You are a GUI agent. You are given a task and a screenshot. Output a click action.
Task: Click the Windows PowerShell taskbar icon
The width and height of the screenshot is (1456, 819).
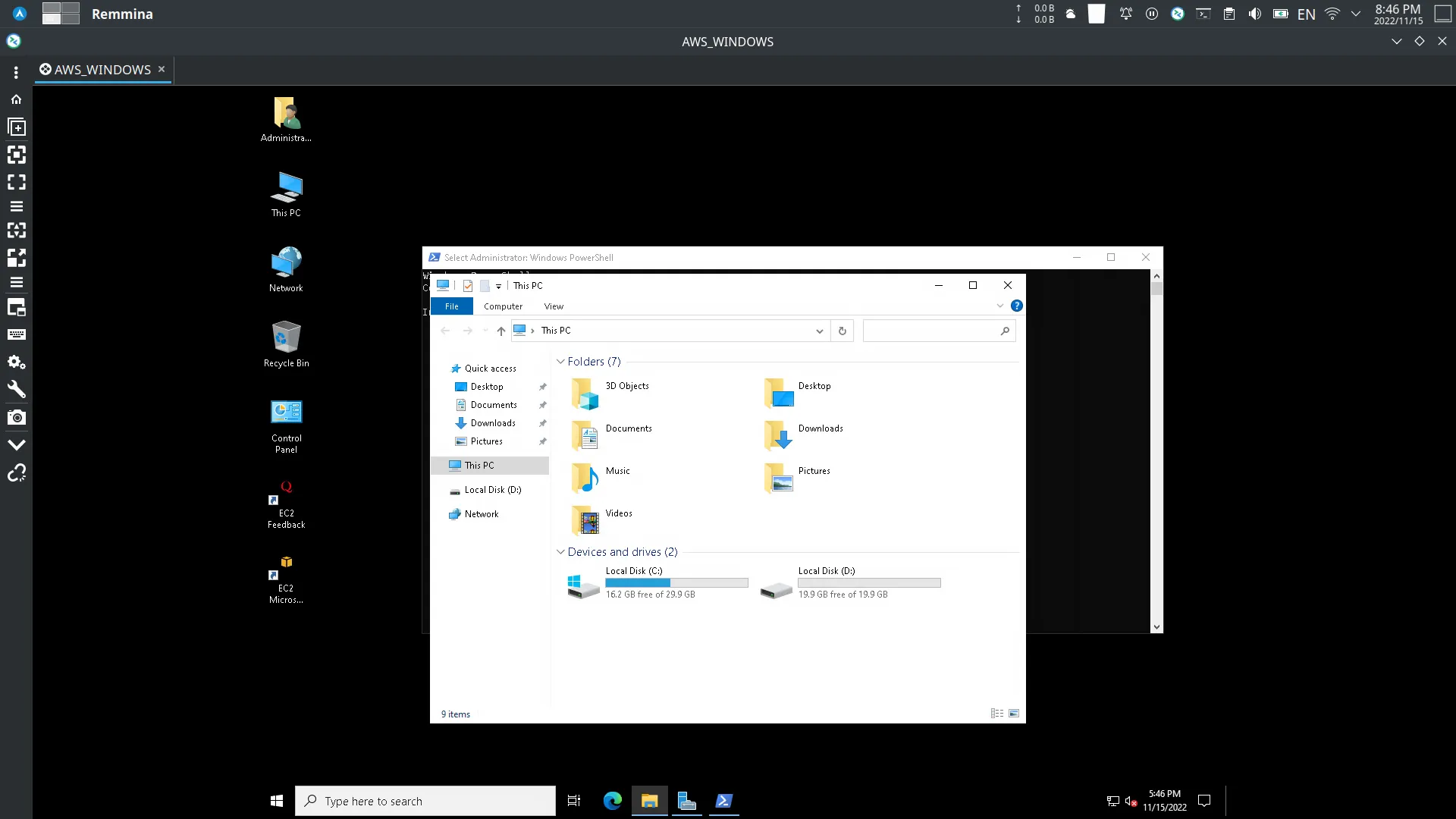click(724, 800)
